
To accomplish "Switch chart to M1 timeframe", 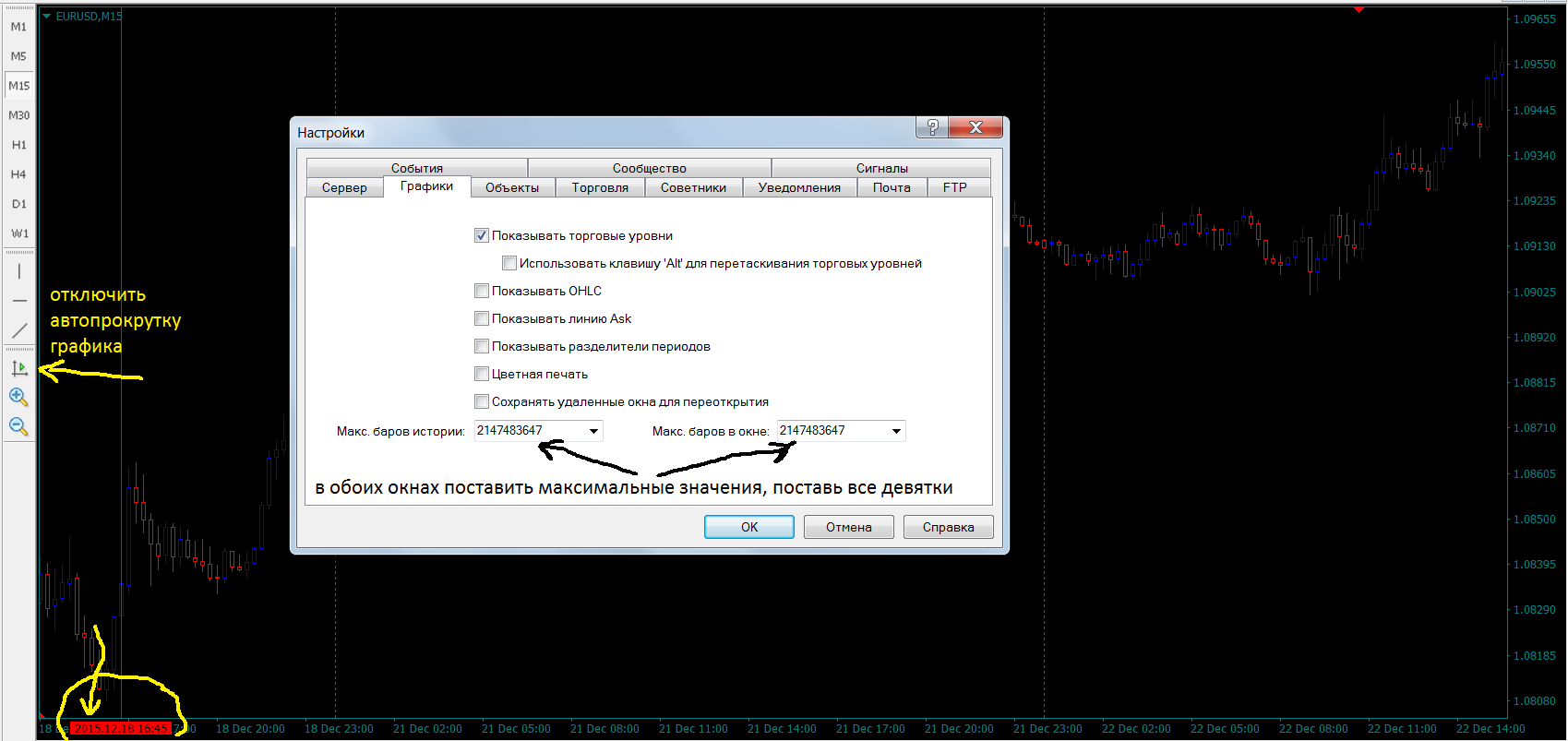I will tap(18, 27).
